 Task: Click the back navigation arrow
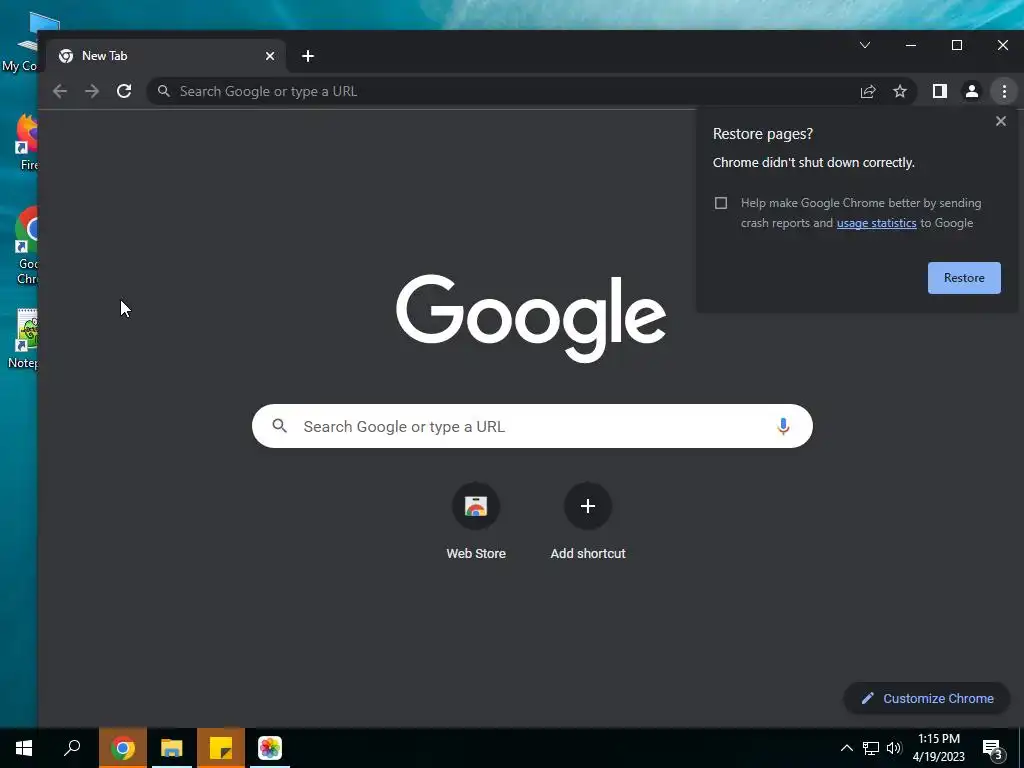click(60, 91)
